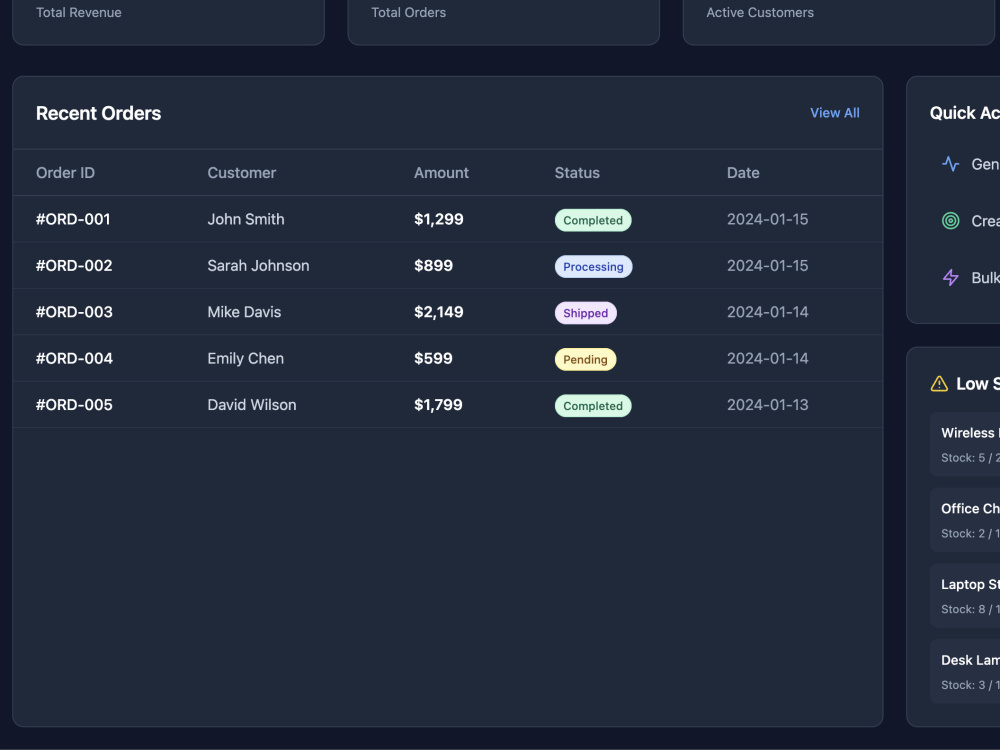Click the yellow low stock warning icon
Viewport: 1000px width, 750px height.
[x=939, y=384]
